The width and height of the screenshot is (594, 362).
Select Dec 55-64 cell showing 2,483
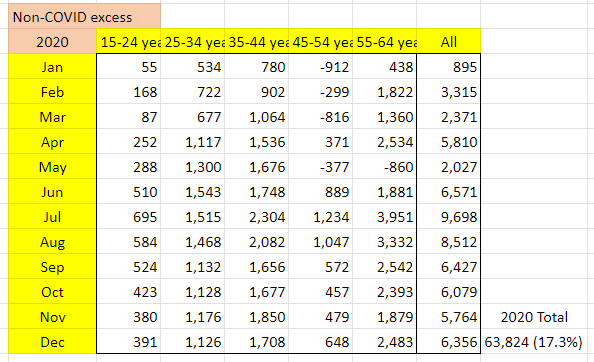(385, 342)
